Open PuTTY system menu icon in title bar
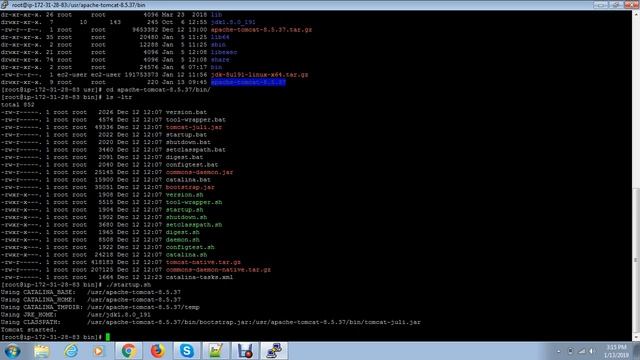Viewport: 640px width, 360px height. [x=4, y=4]
